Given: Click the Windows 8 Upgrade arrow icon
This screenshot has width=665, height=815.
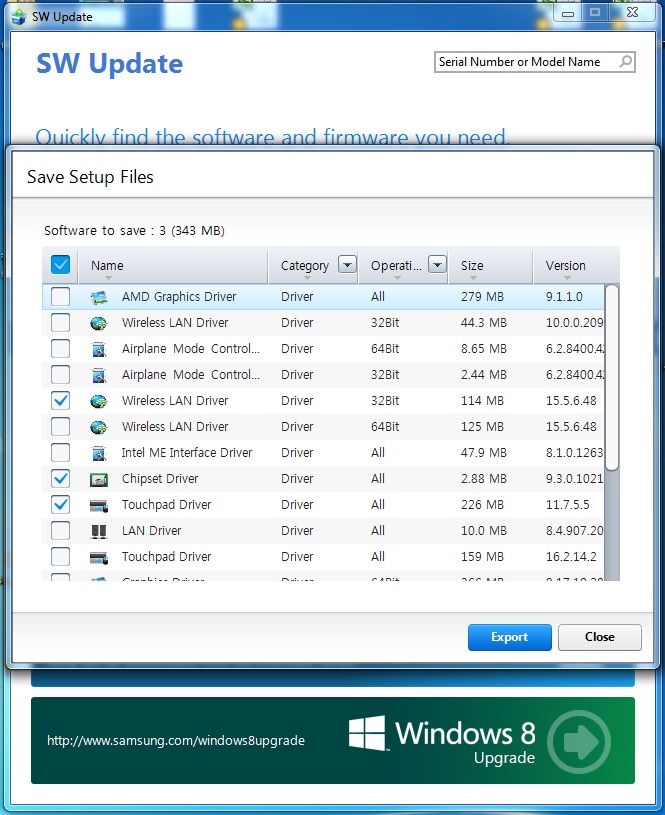Looking at the screenshot, I should coord(580,742).
